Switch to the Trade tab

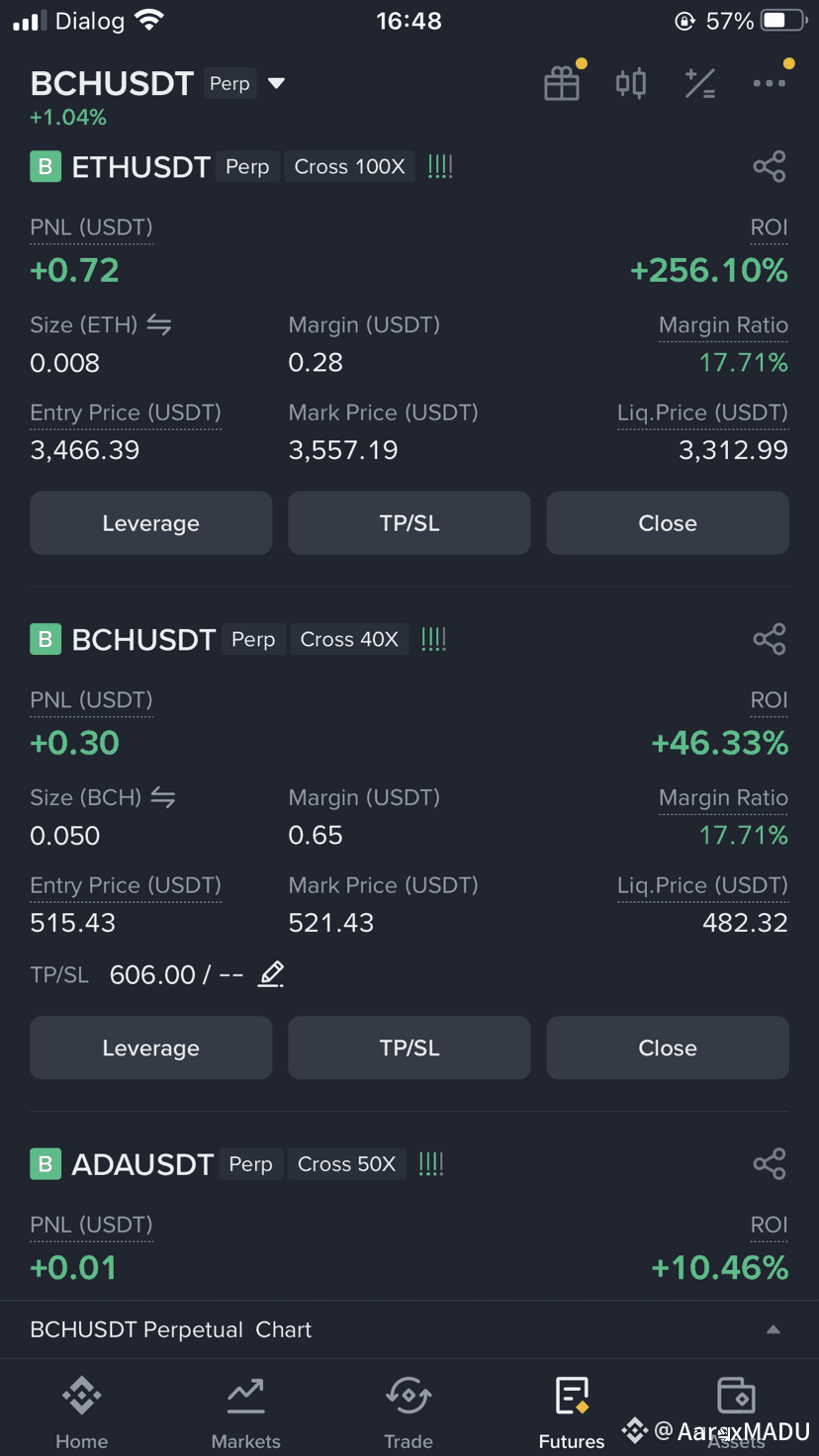coord(409,1412)
